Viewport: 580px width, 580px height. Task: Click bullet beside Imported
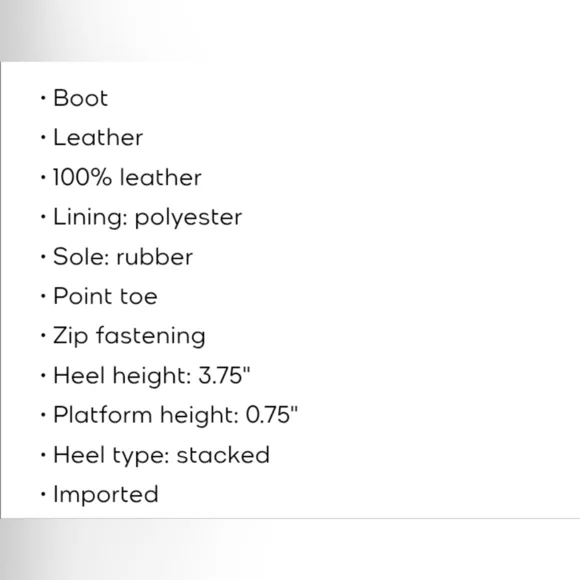[x=43, y=494]
